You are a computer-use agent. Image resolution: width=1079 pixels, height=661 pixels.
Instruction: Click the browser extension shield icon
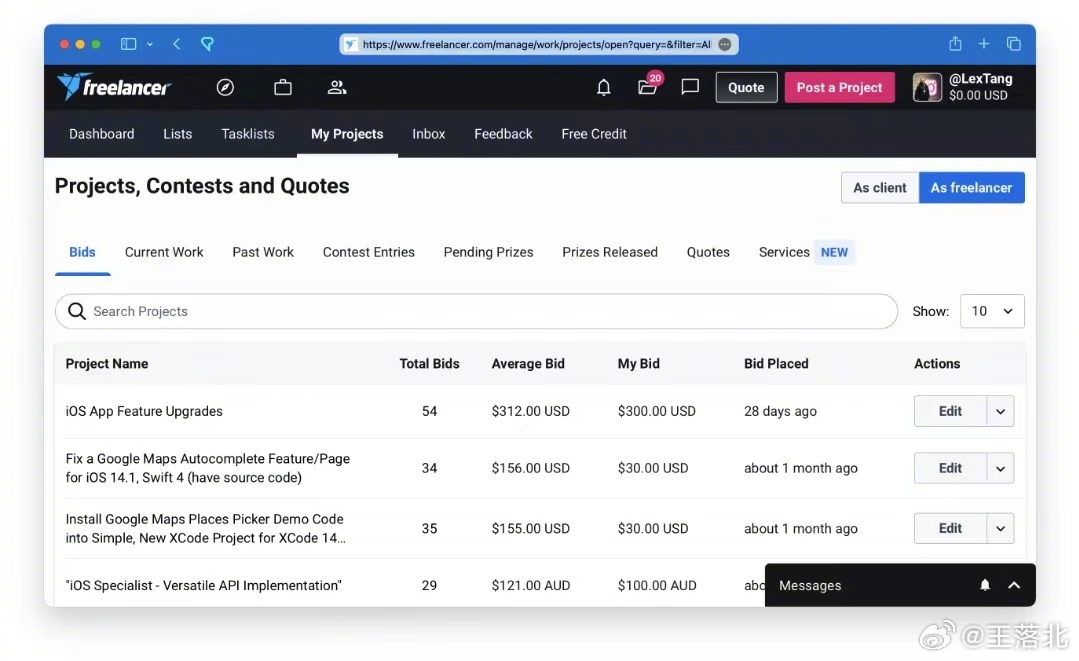click(207, 44)
